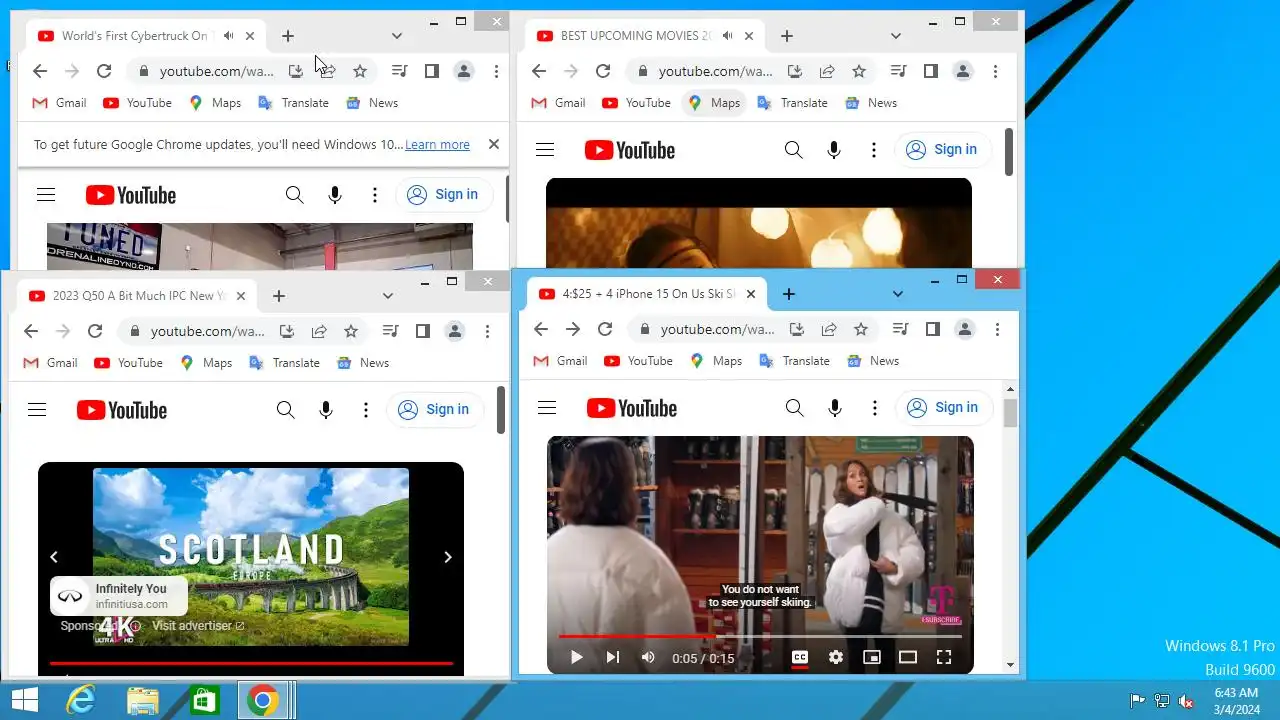Media control icon in UPCOMING MOVIES window

click(x=899, y=71)
